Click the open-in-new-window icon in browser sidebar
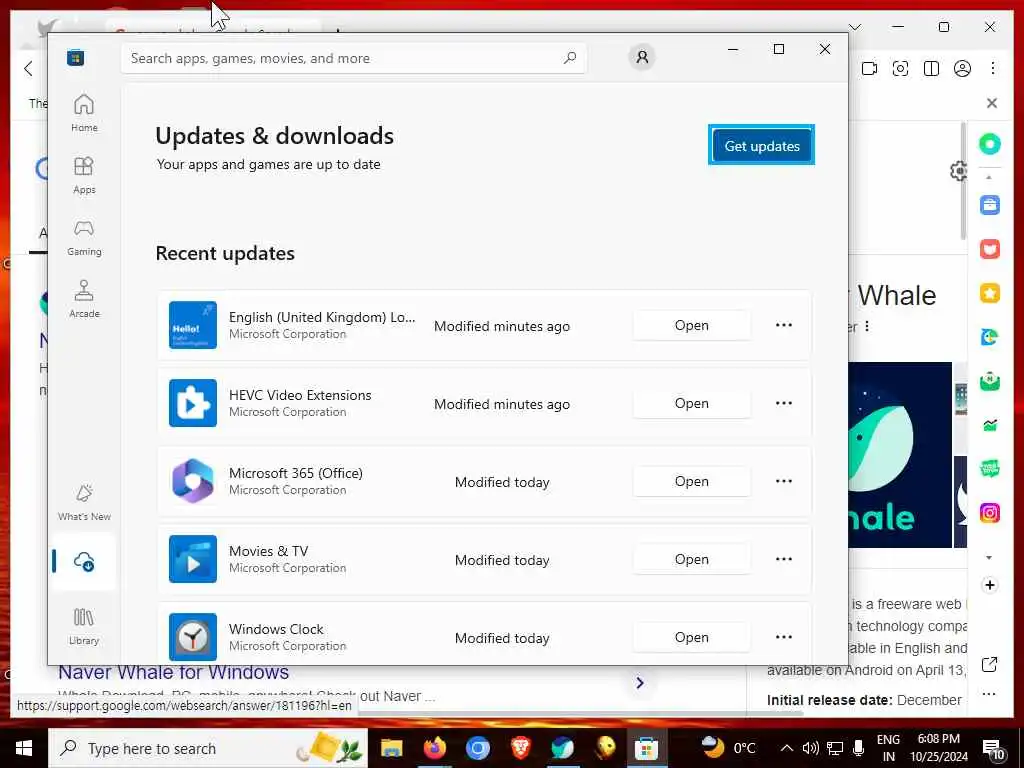The width and height of the screenshot is (1024, 768). (989, 665)
